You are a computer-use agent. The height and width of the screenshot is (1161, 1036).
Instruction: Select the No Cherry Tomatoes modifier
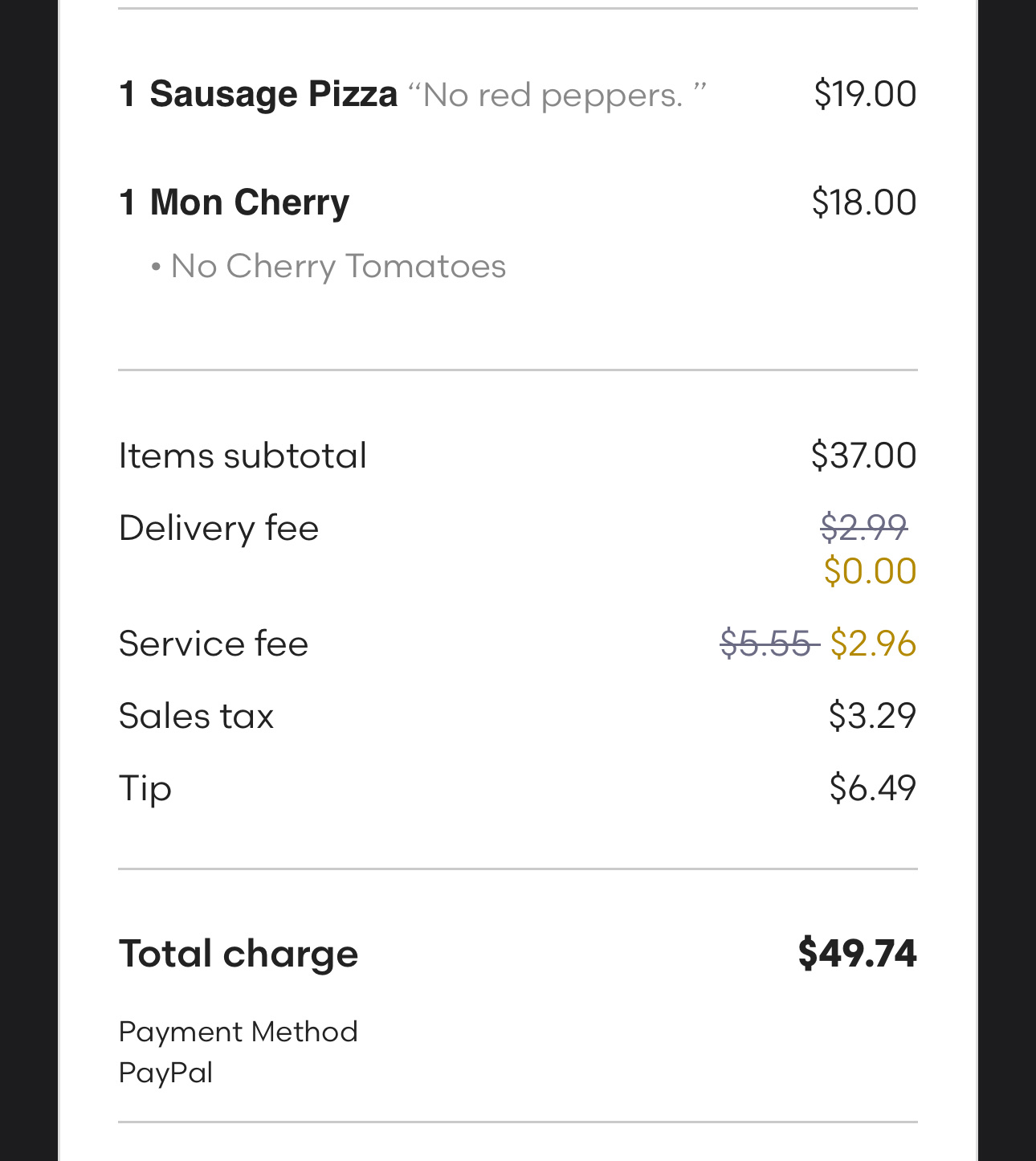[337, 266]
